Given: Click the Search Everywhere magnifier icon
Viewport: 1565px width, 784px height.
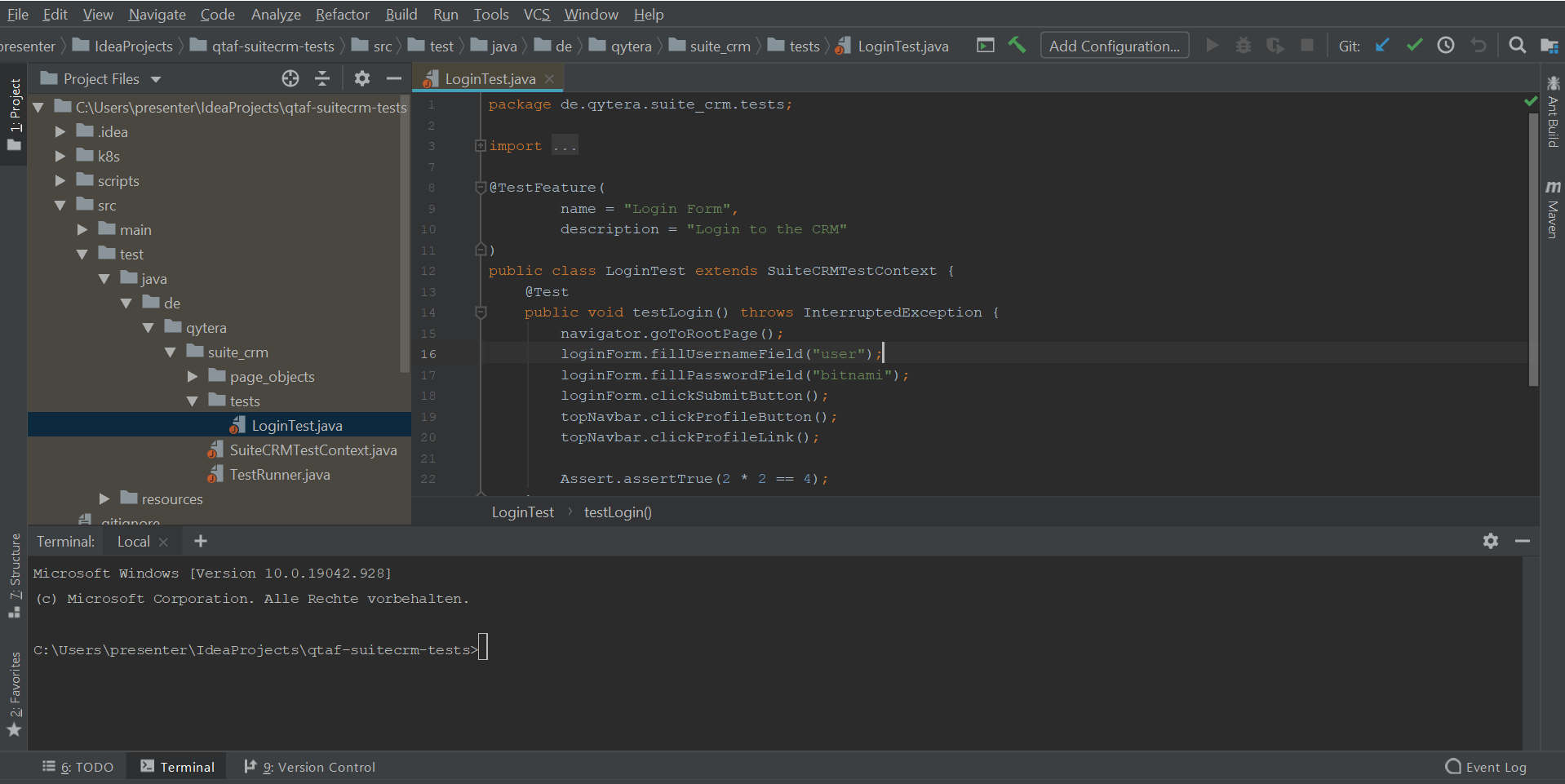Looking at the screenshot, I should pos(1517,46).
